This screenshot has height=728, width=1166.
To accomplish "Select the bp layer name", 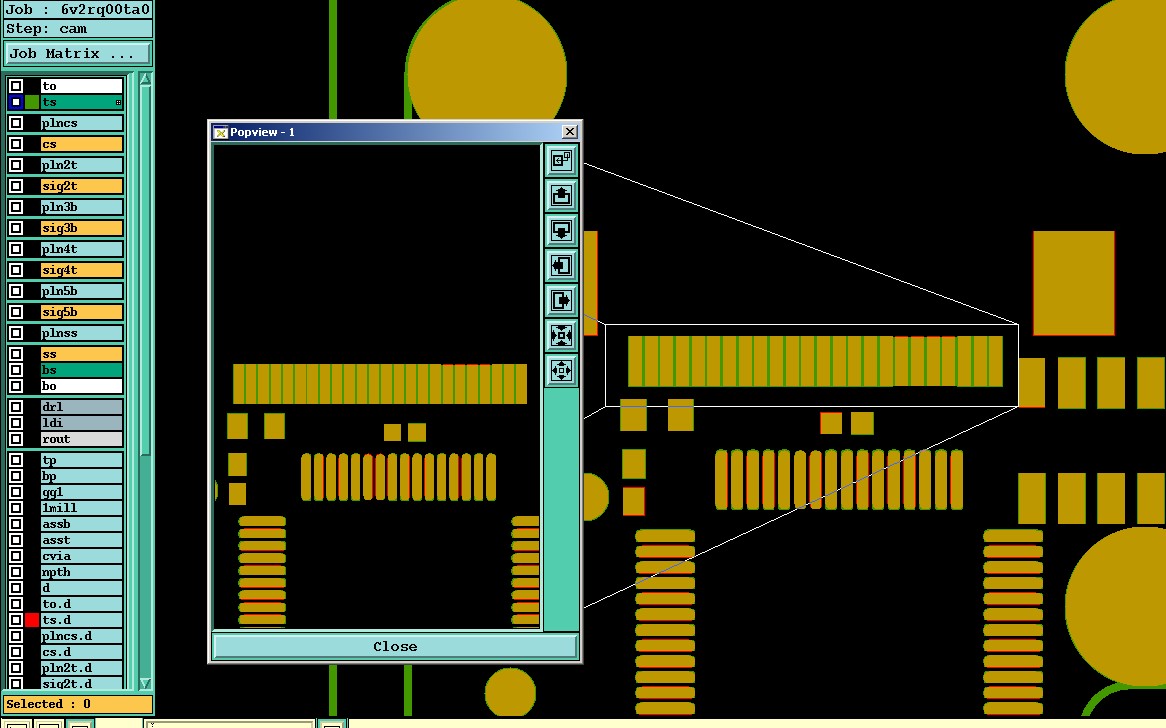I will click(x=81, y=476).
